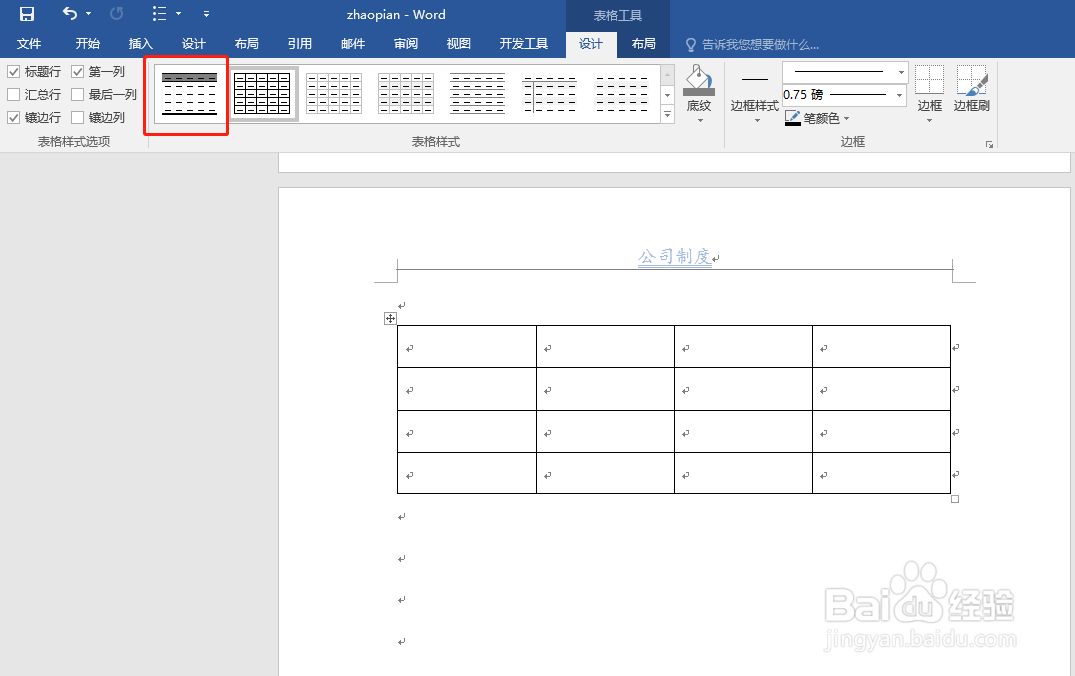Select the third table style thumbnail

pos(334,94)
